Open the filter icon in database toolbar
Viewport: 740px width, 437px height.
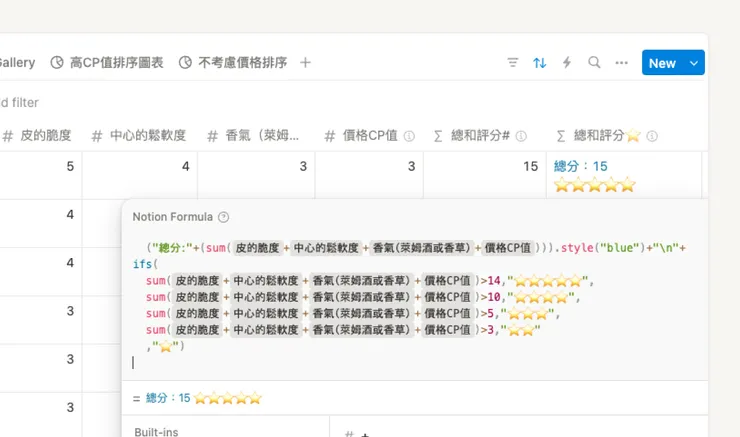tap(513, 62)
